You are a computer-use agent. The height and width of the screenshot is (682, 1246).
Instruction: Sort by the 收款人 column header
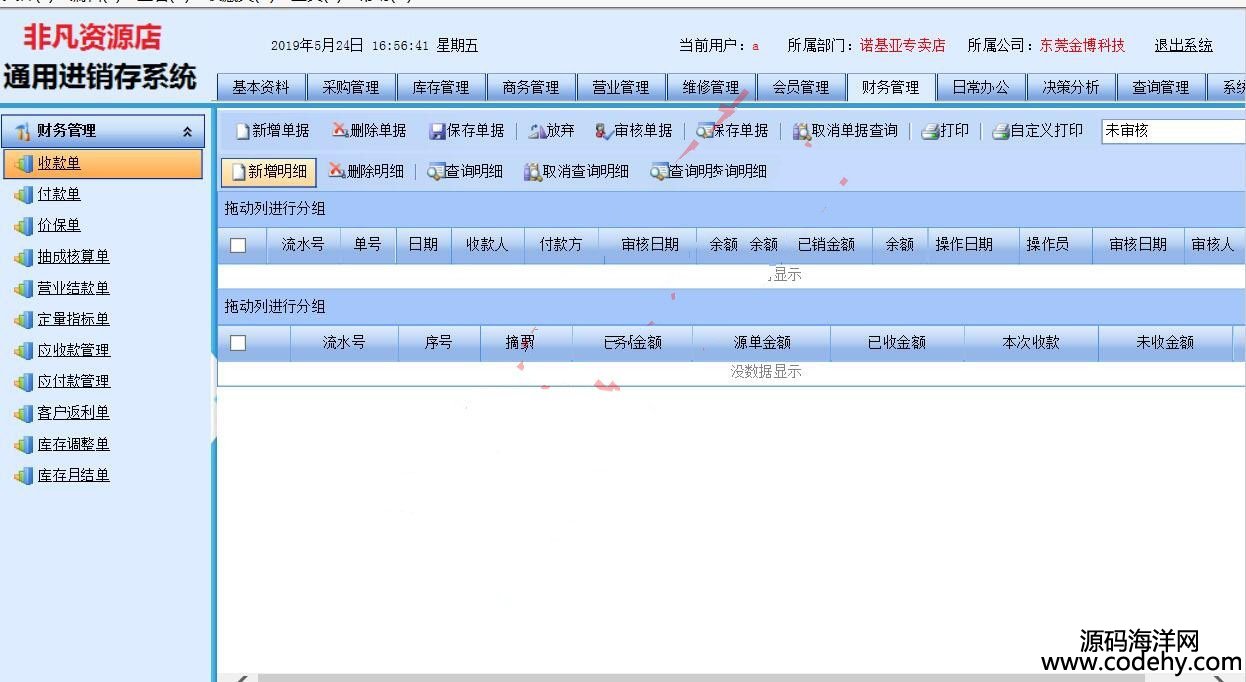tap(488, 244)
